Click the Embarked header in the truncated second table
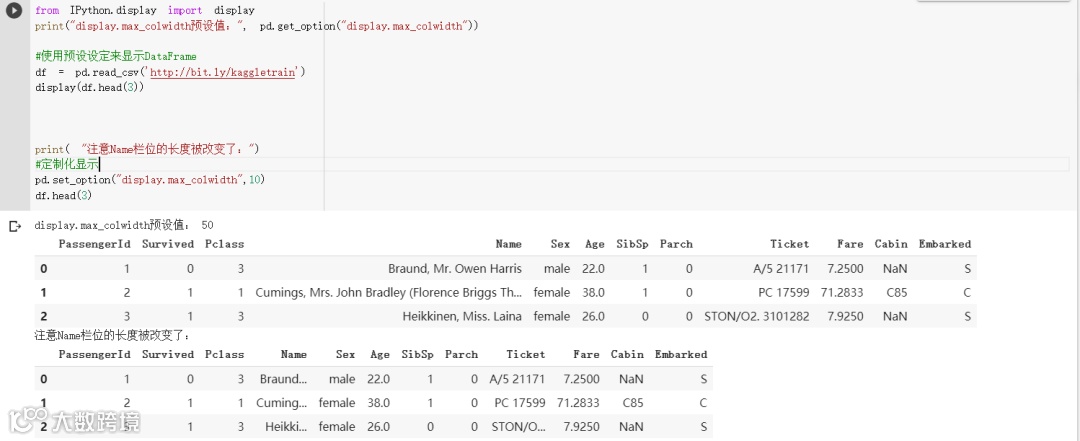 pyautogui.click(x=680, y=354)
